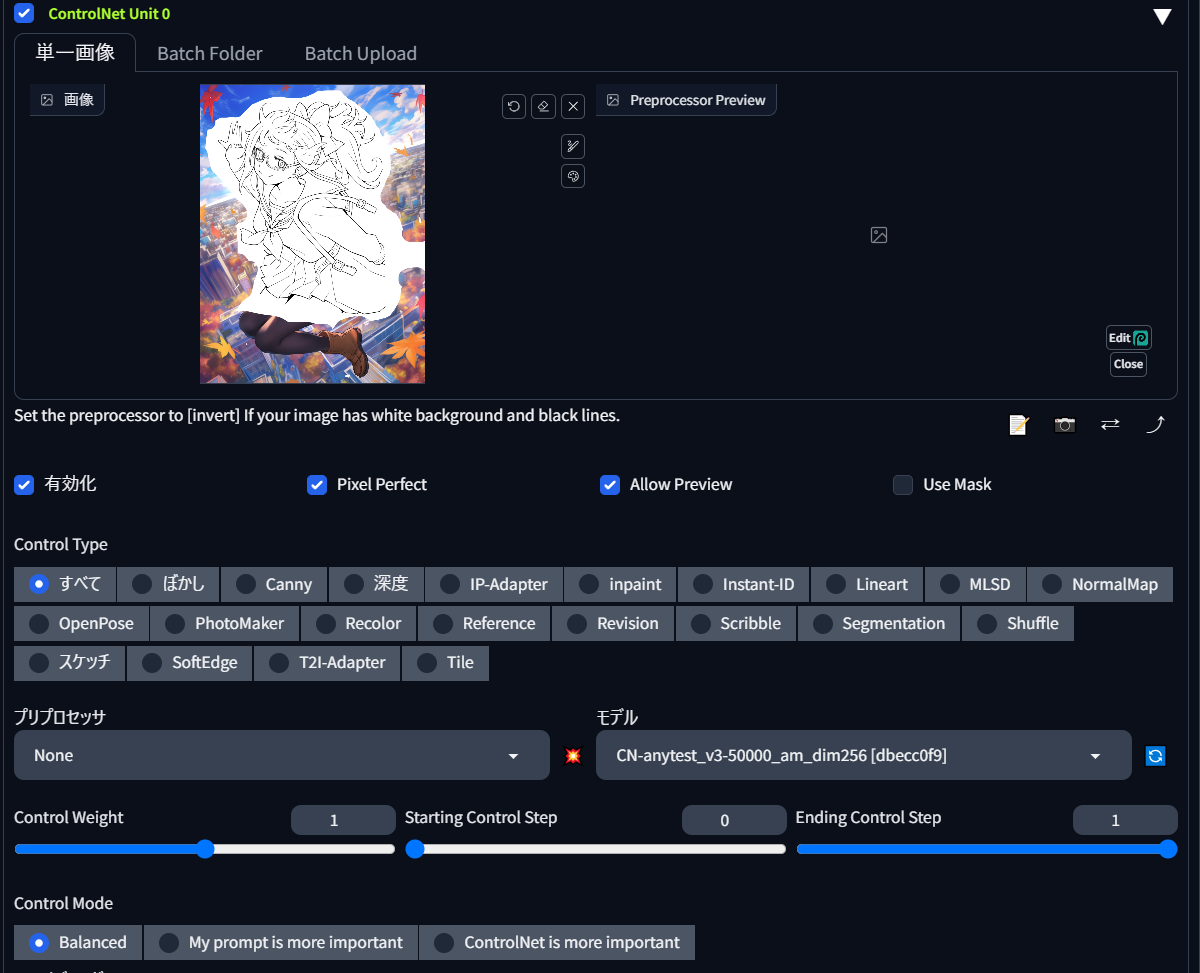Screen dimensions: 1200x973
Task: Click the image placeholder in Preprocessor Preview
Action: click(x=879, y=235)
